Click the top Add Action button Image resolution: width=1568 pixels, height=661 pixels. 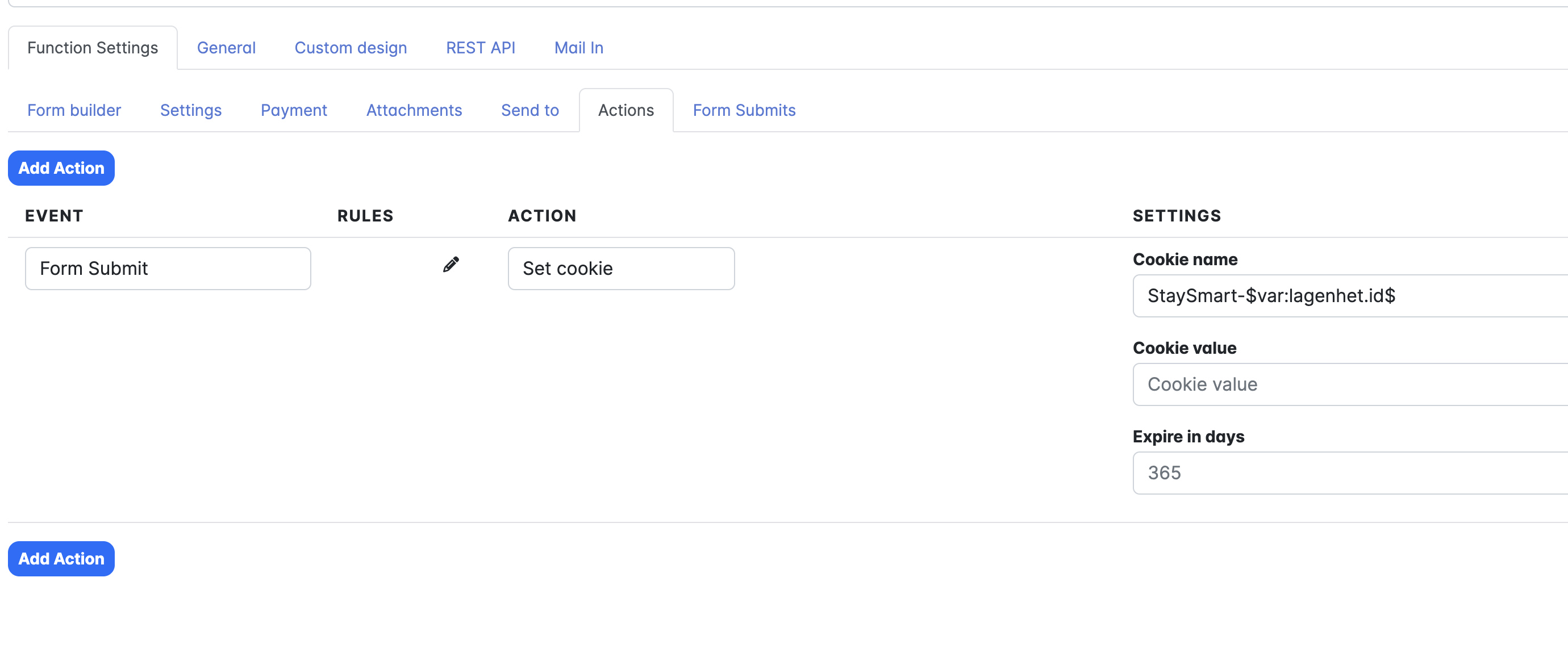[x=61, y=168]
